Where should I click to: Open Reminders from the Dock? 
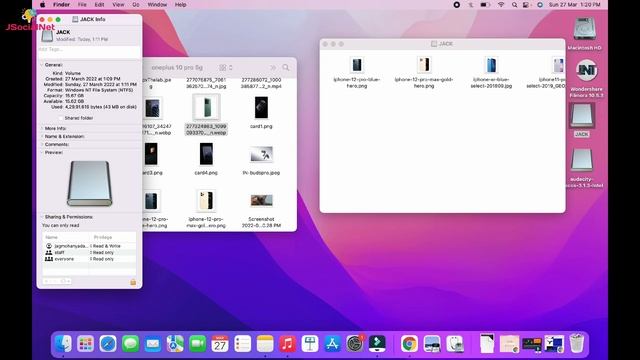click(x=242, y=343)
